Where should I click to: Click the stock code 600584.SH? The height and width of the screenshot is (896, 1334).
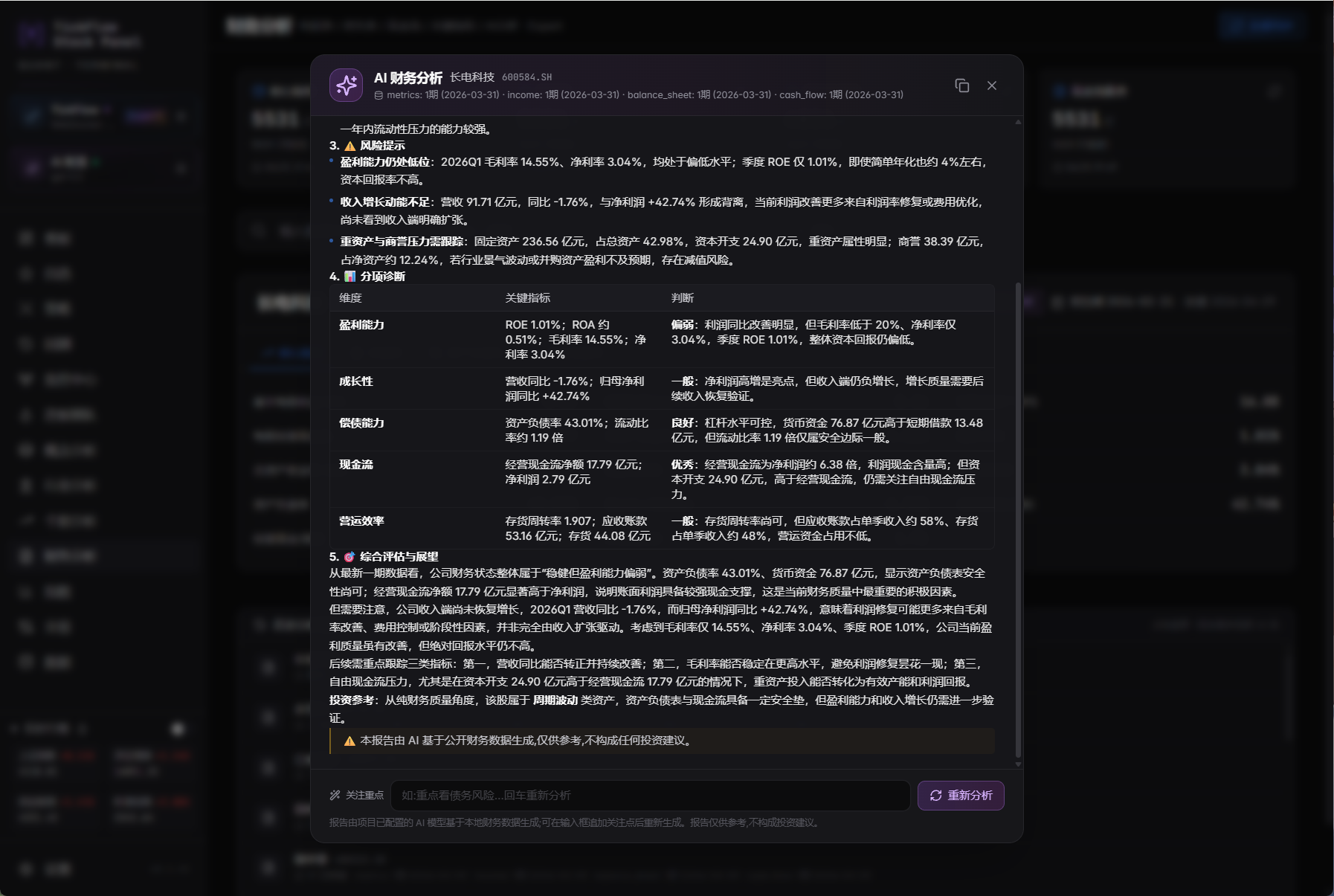(x=526, y=77)
